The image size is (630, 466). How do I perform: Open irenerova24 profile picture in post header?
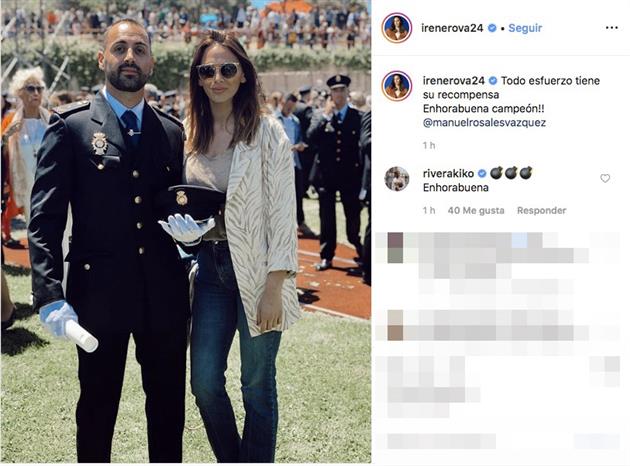click(x=397, y=28)
